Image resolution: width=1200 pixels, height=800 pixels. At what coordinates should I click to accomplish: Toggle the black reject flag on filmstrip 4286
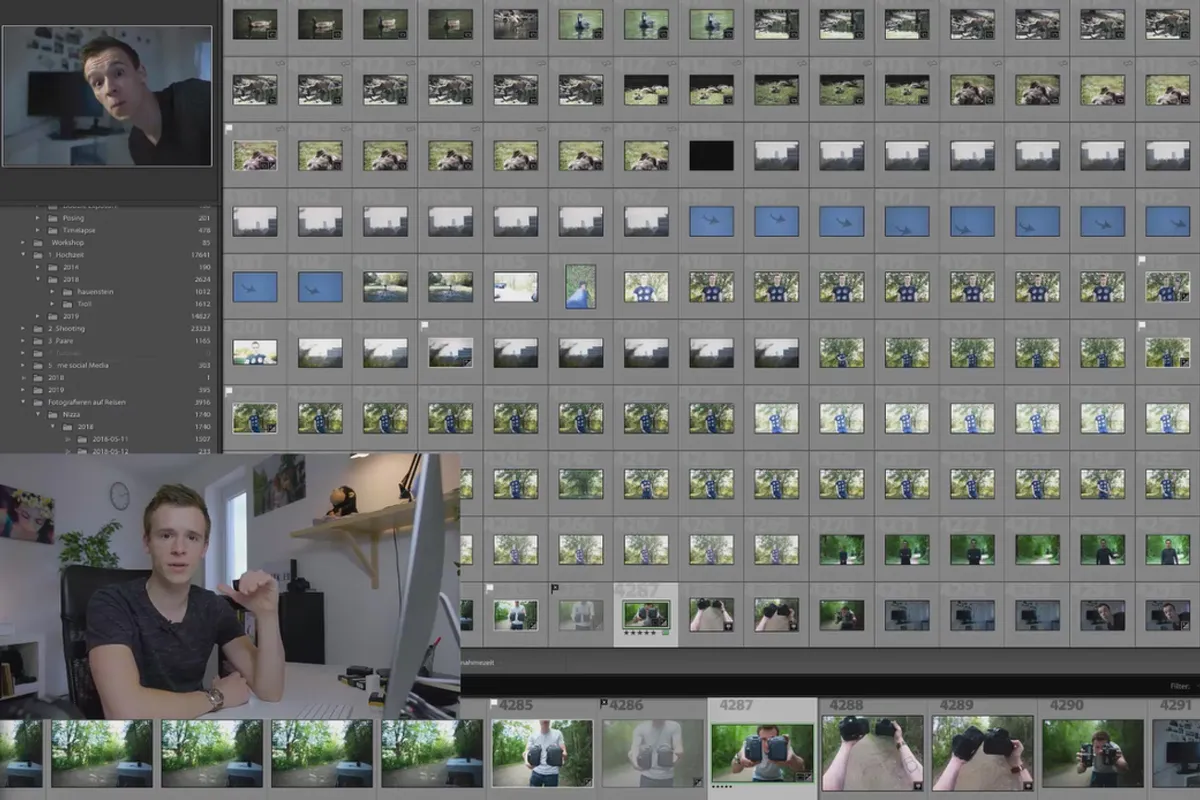click(604, 703)
